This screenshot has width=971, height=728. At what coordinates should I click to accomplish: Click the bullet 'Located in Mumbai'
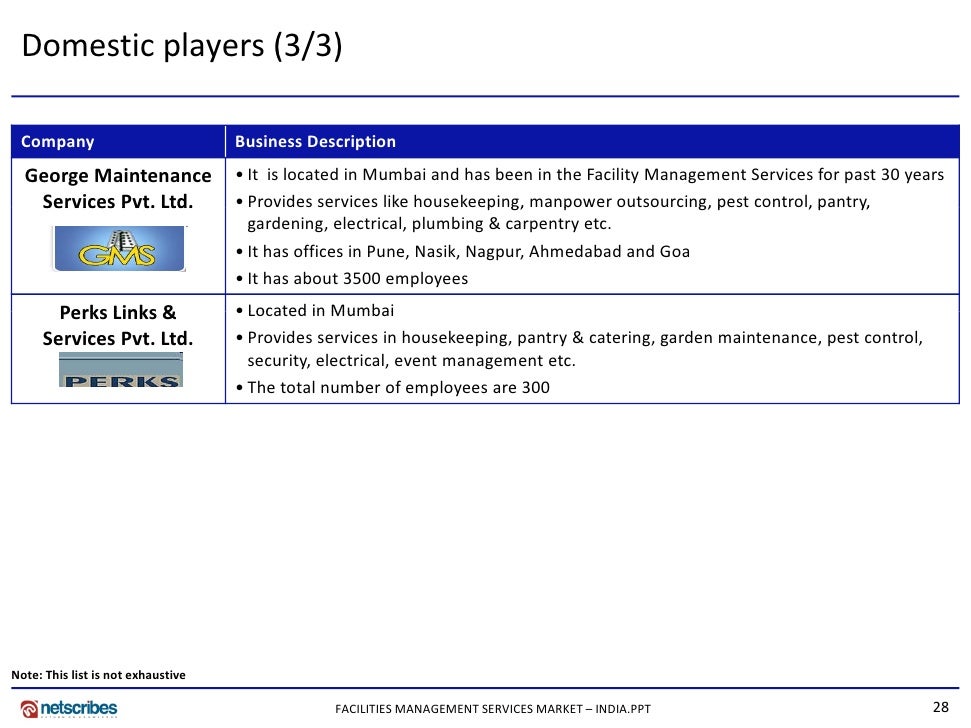(x=315, y=311)
